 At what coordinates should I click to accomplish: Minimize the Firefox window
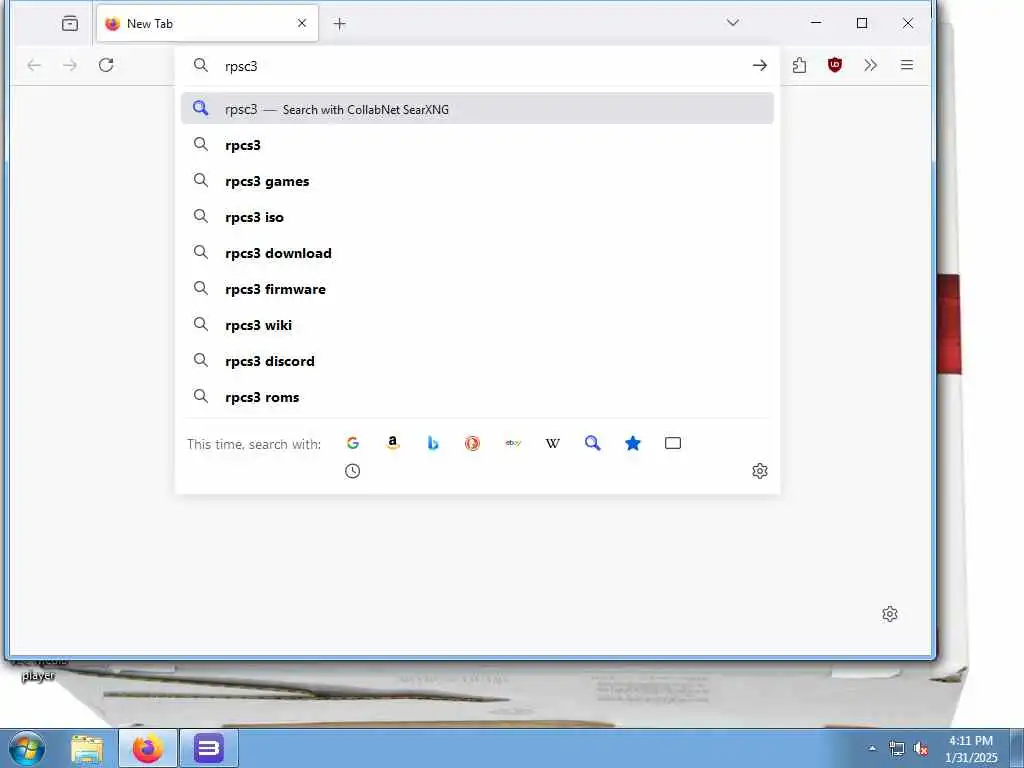816,23
